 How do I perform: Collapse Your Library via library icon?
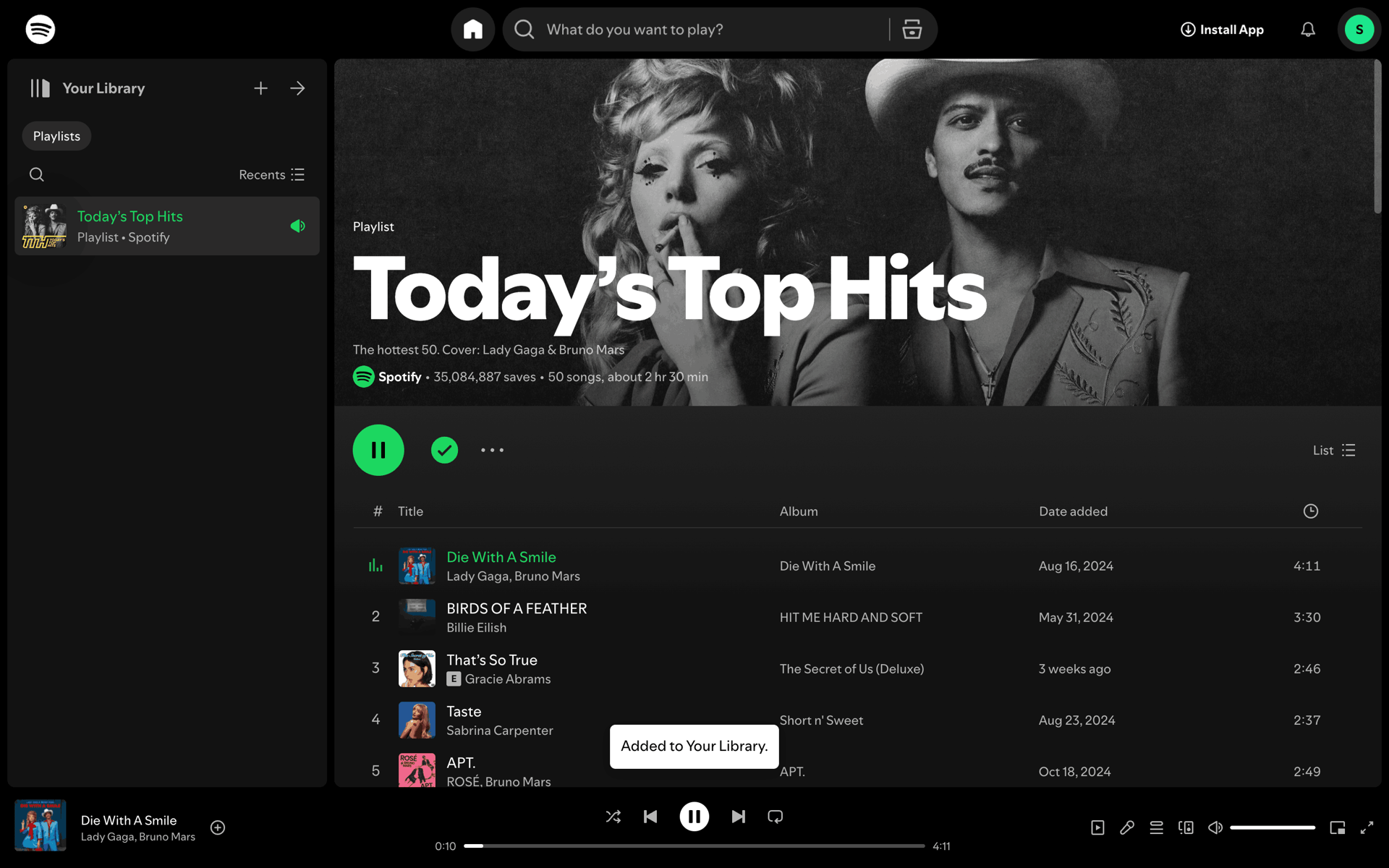pyautogui.click(x=41, y=88)
